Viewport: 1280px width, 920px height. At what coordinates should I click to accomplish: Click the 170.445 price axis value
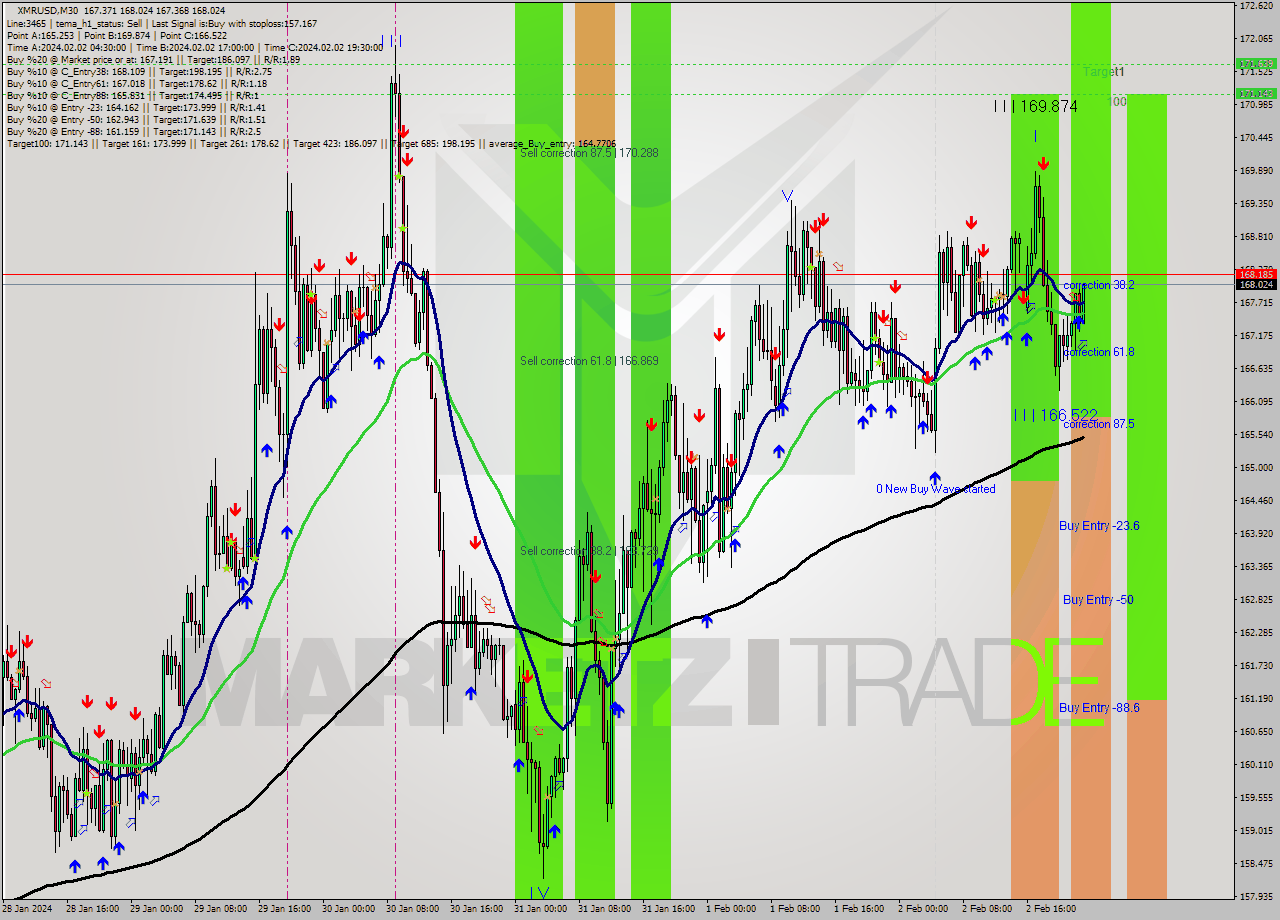tap(1256, 137)
